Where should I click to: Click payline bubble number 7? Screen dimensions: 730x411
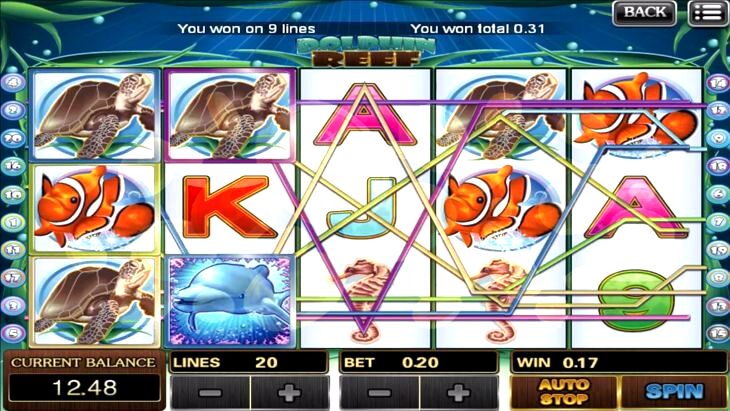tap(718, 222)
